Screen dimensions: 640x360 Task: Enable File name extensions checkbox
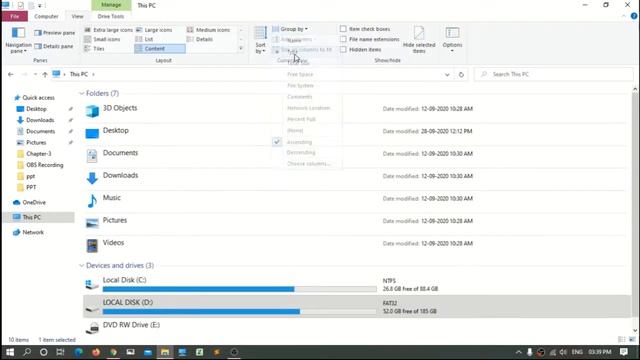(x=343, y=39)
